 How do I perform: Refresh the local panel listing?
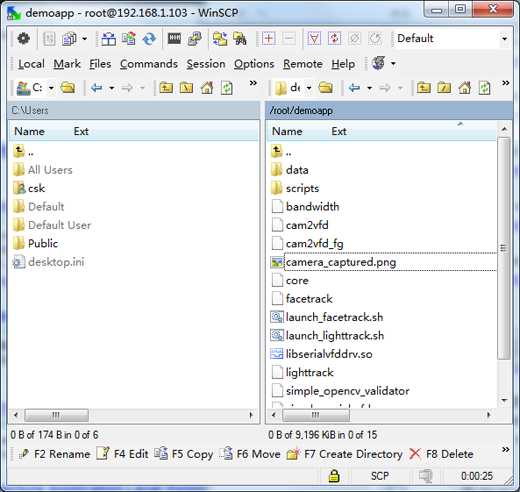click(227, 88)
